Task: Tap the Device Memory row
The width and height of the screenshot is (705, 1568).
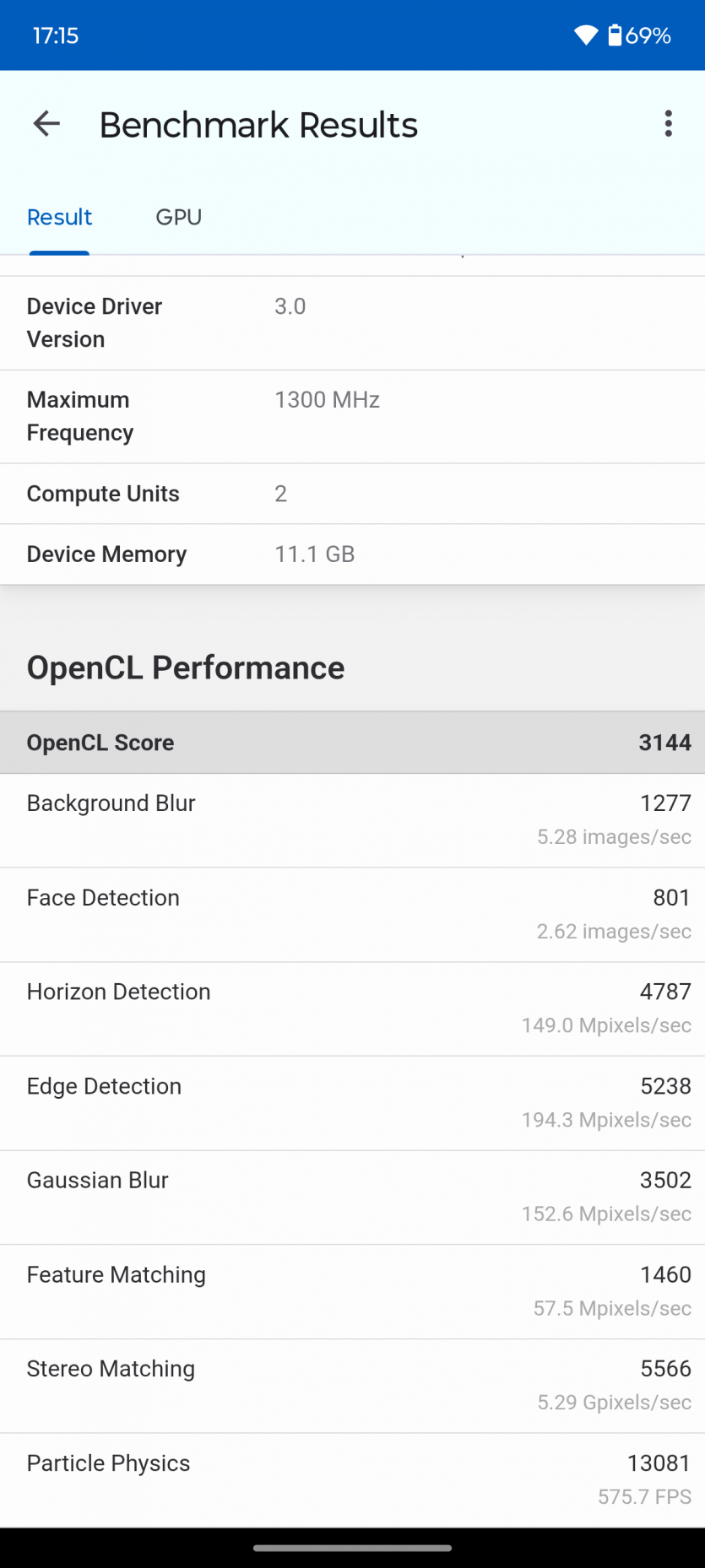Action: pos(352,554)
